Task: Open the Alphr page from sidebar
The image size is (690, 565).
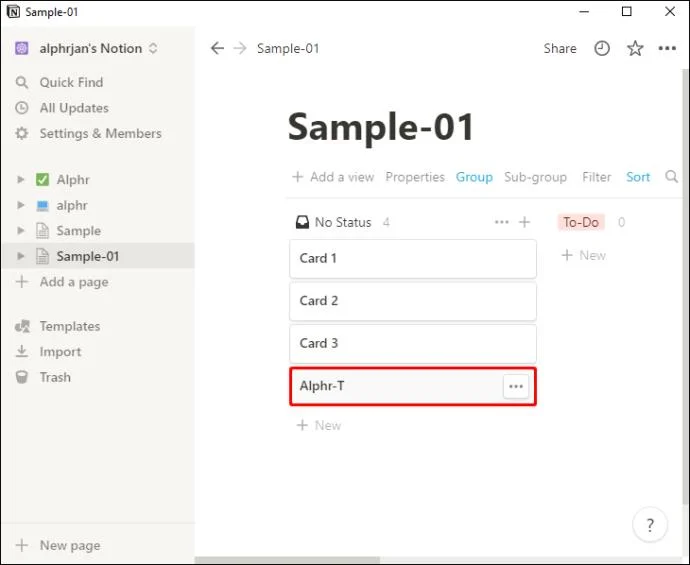Action: [73, 180]
